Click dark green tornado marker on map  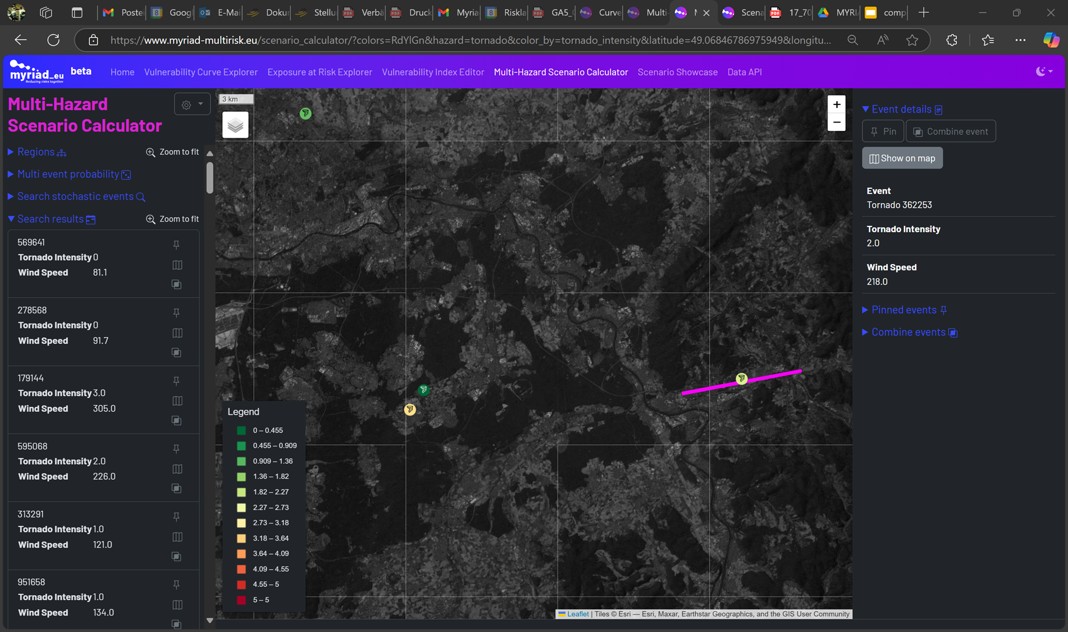[424, 390]
